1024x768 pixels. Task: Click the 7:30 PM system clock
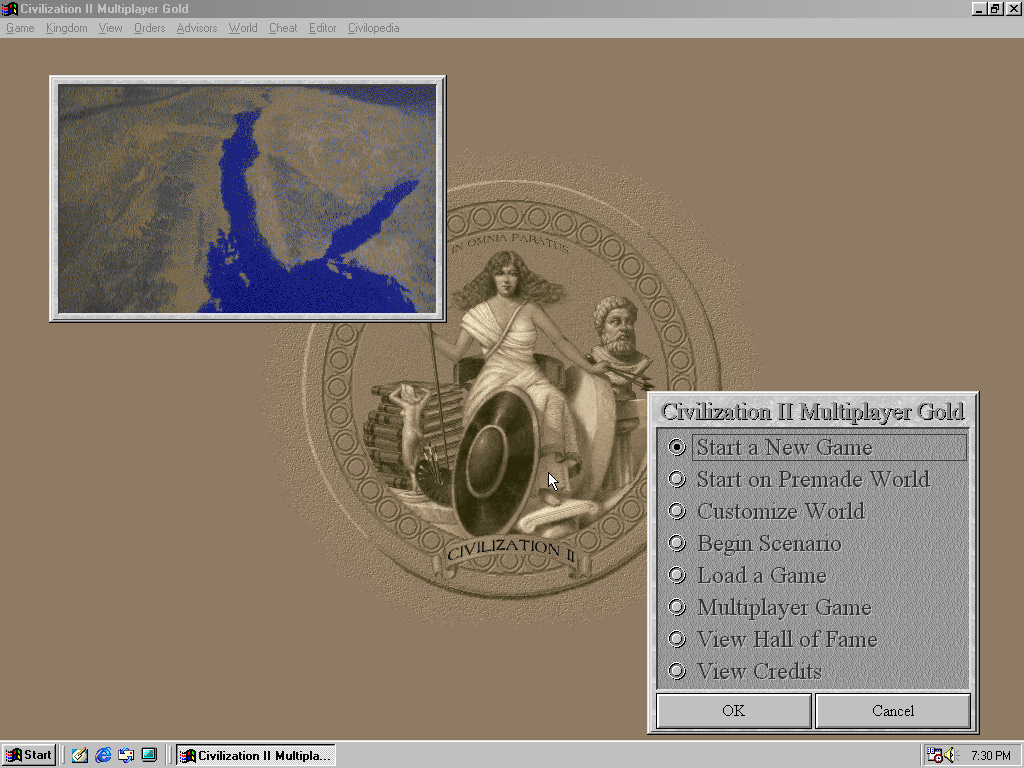click(990, 756)
